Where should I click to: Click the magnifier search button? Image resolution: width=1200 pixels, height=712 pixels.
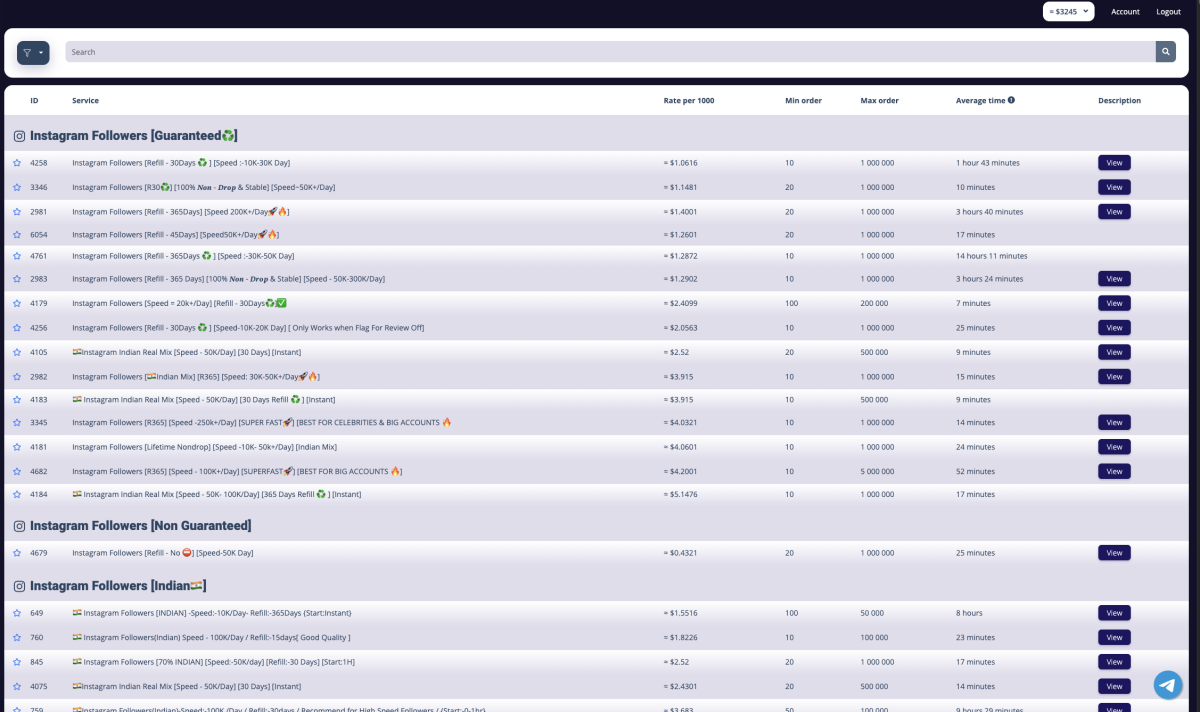click(1166, 52)
